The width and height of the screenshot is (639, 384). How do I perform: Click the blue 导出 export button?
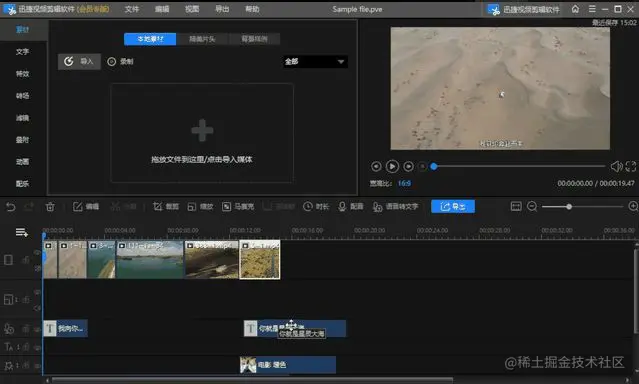coord(453,207)
